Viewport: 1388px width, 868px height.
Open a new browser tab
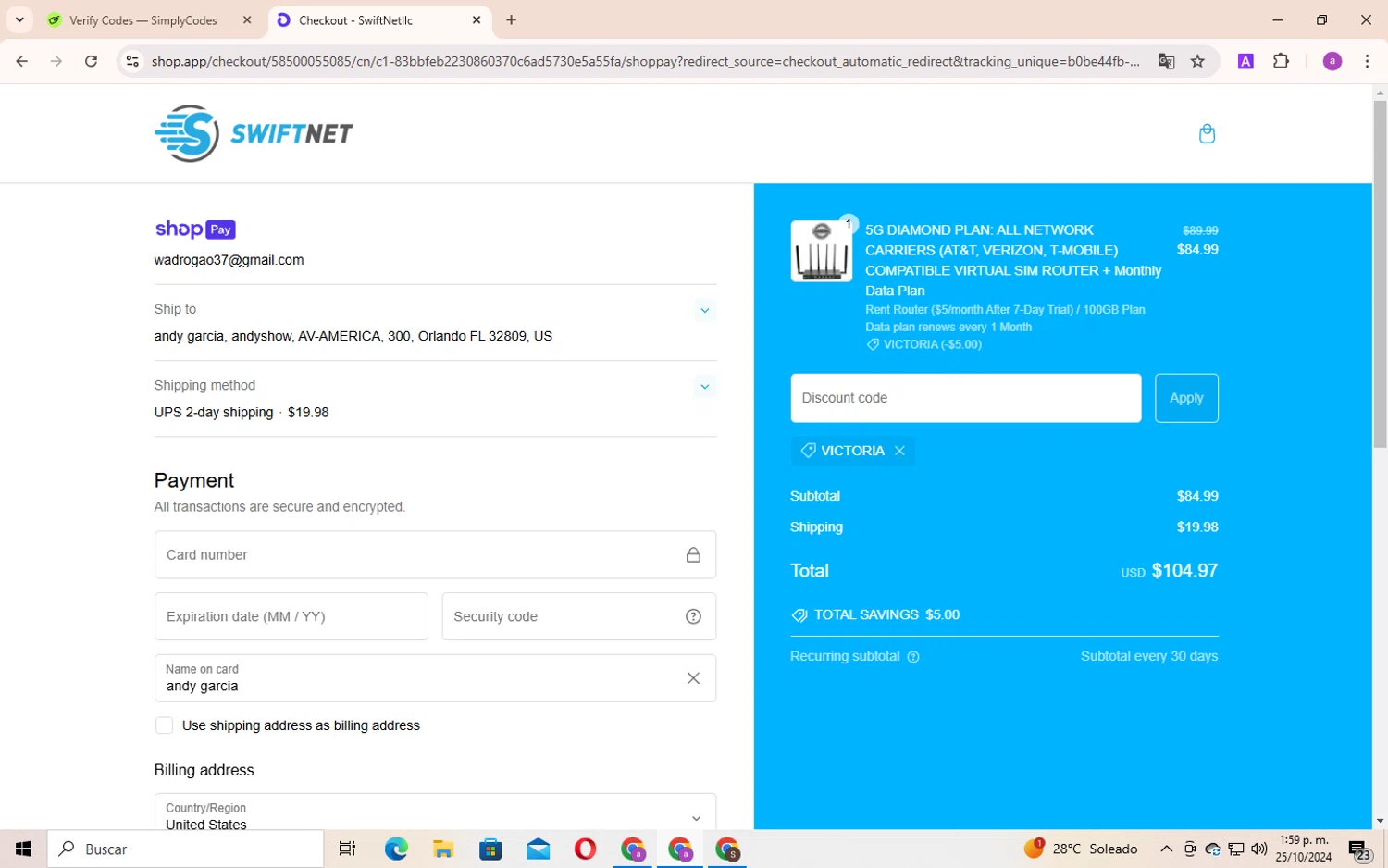[511, 19]
